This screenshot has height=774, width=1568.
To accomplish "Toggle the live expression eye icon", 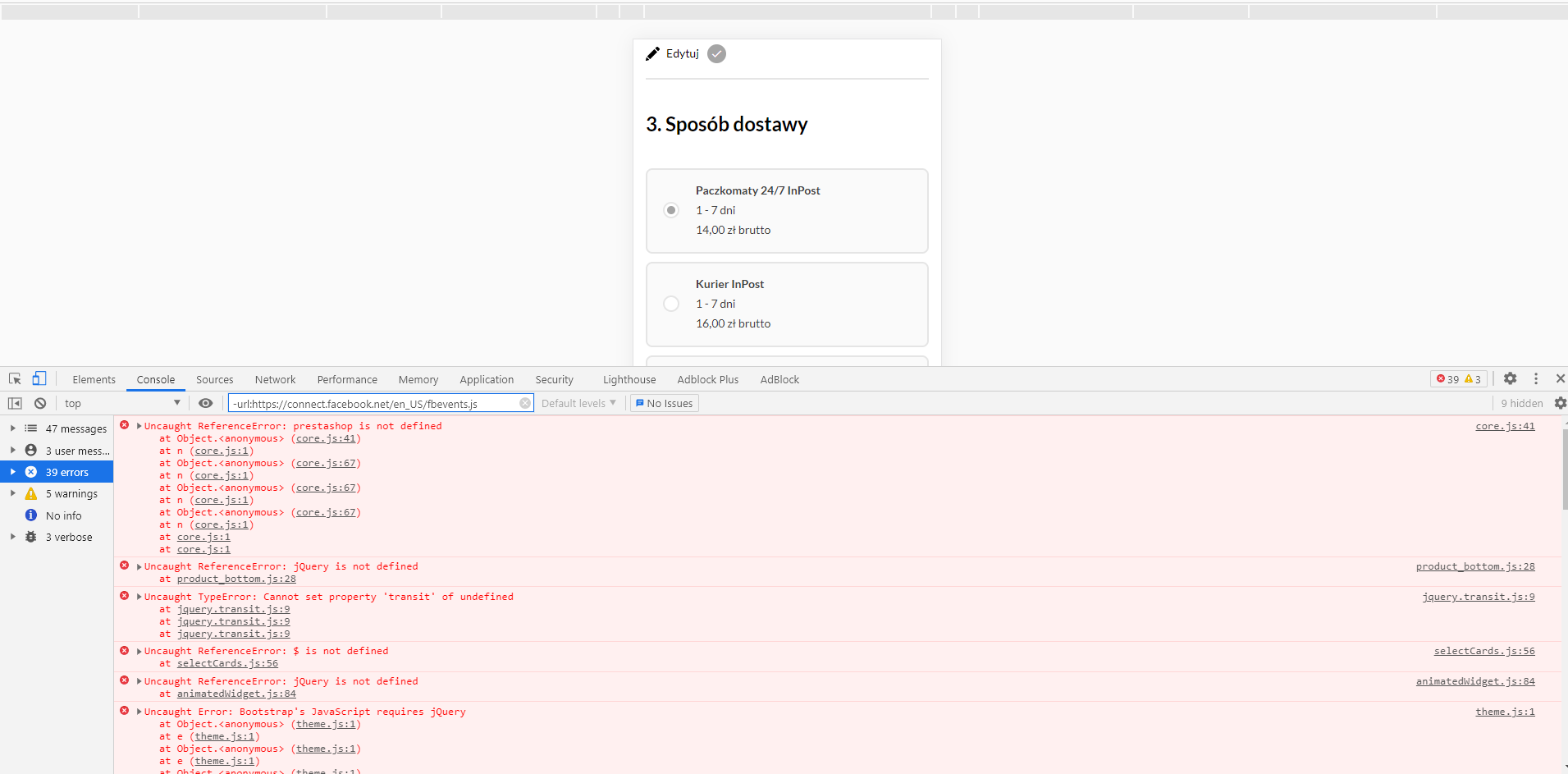I will pos(206,403).
